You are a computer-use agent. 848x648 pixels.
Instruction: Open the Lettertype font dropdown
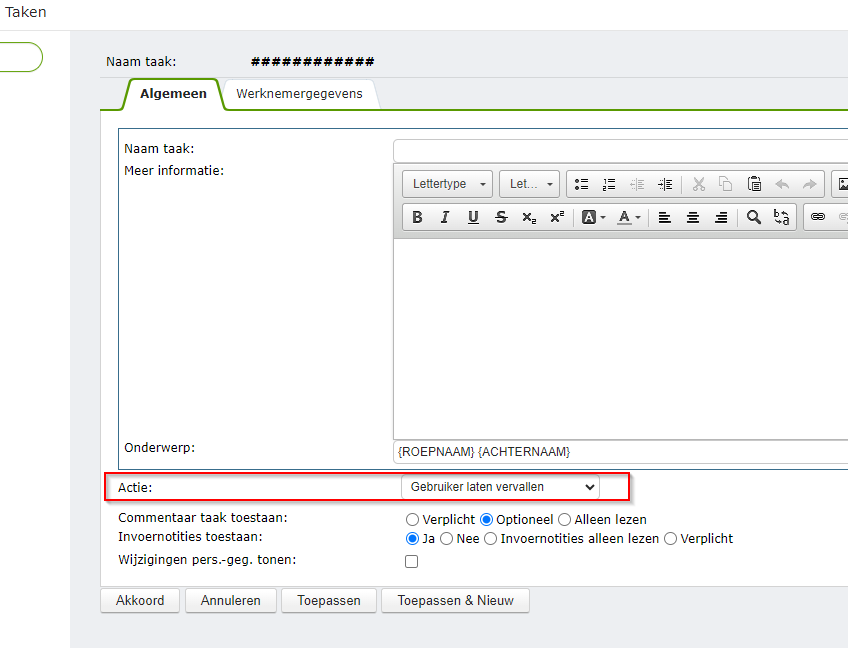point(447,184)
